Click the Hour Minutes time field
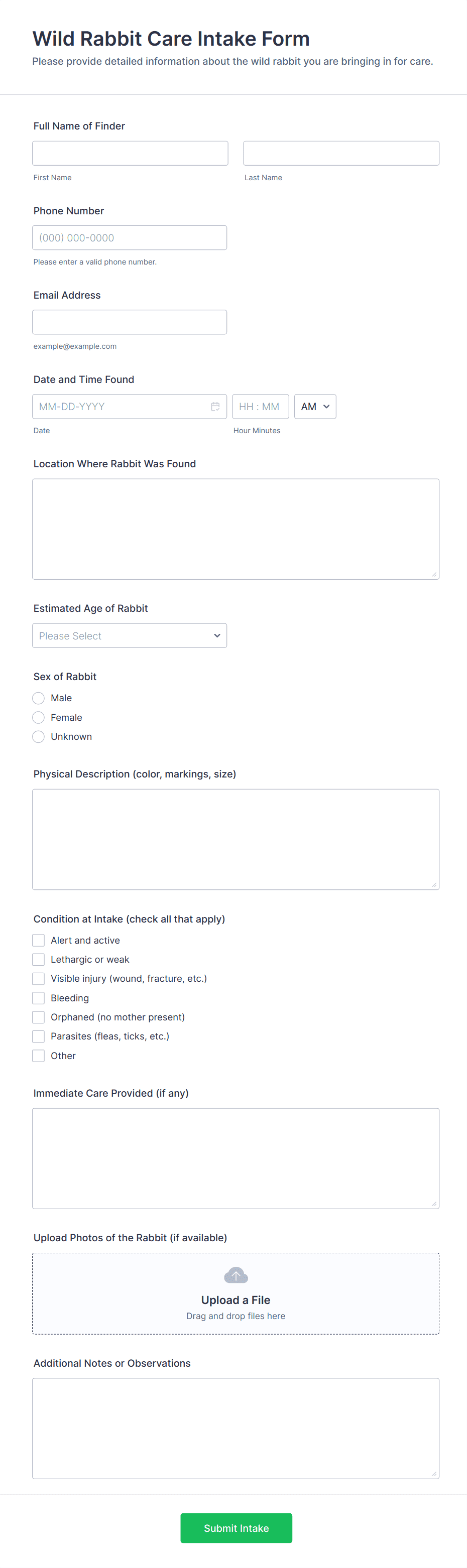This screenshot has height=1568, width=467. click(x=261, y=407)
